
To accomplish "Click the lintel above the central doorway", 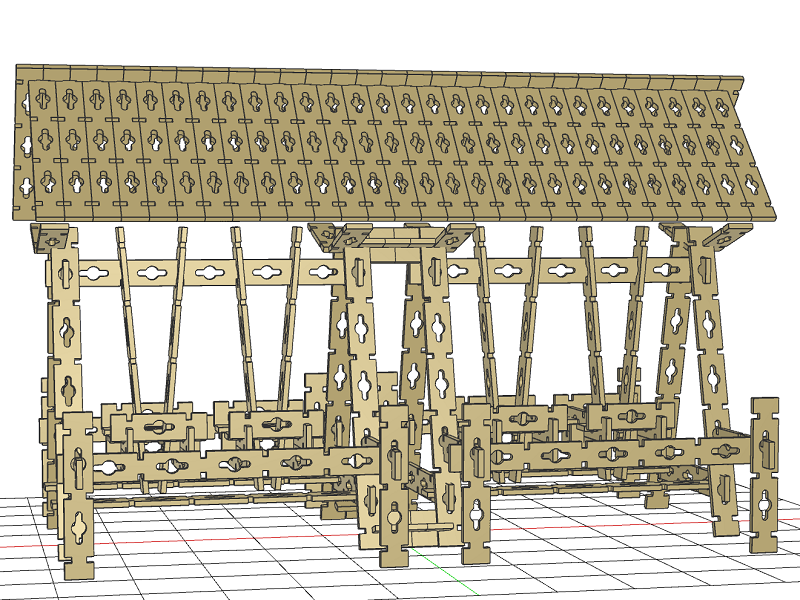I will pyautogui.click(x=395, y=238).
